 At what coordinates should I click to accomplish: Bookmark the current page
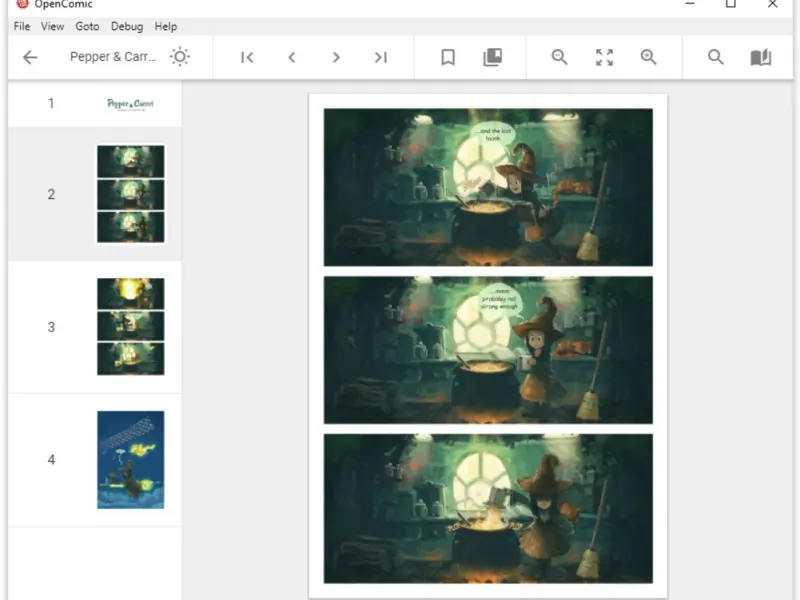(x=448, y=57)
